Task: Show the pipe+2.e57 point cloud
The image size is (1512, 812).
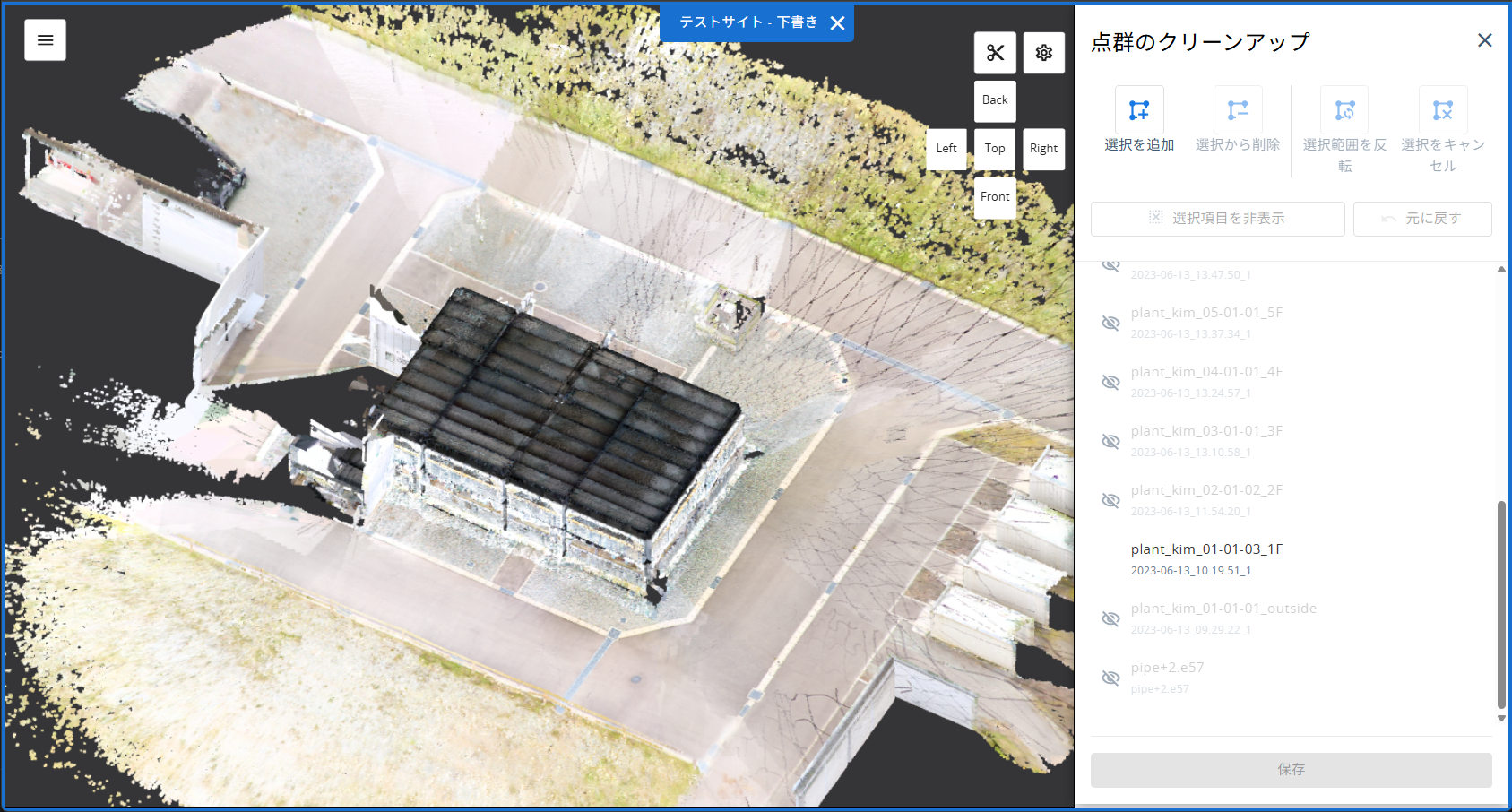Action: coord(1110,678)
